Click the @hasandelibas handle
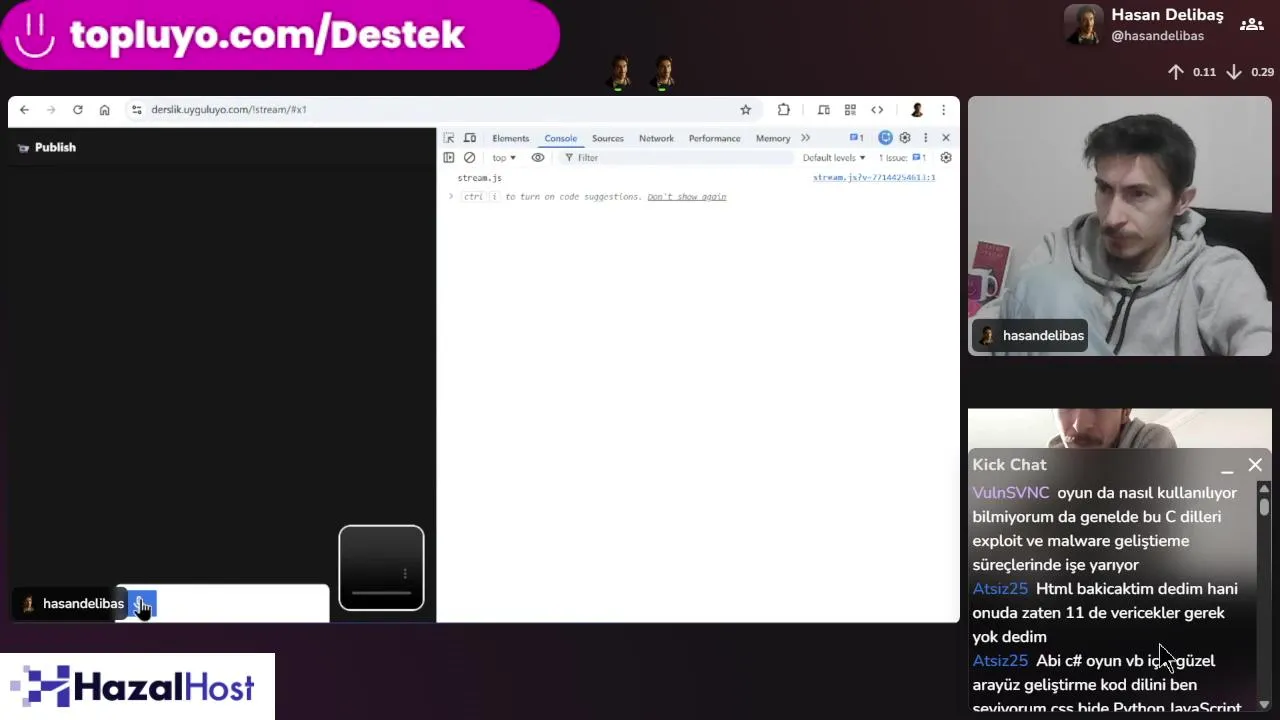The height and width of the screenshot is (720, 1280). click(x=1157, y=36)
